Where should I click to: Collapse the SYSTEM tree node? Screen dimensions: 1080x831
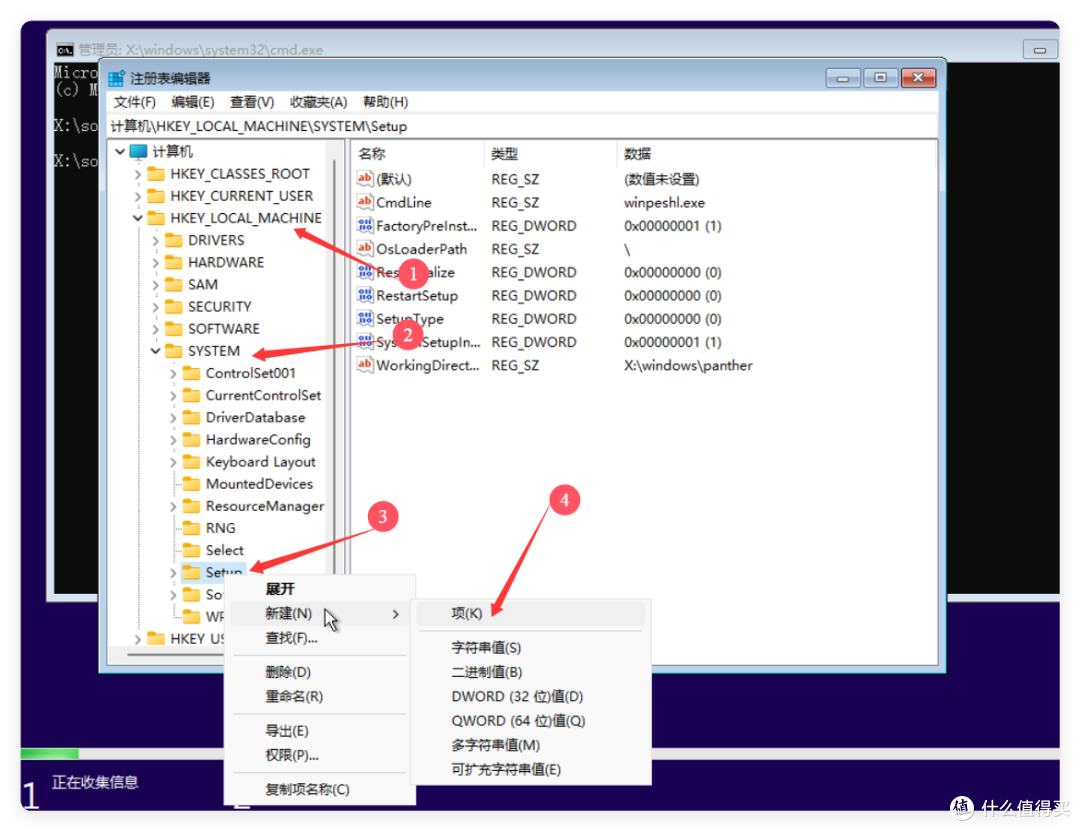point(156,351)
